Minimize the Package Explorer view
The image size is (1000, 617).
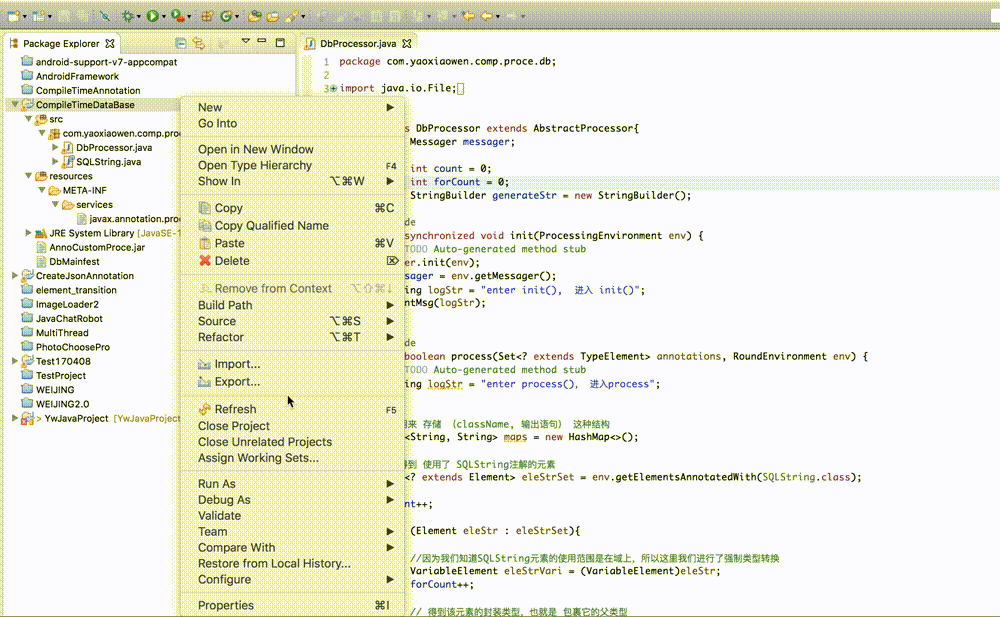click(x=261, y=41)
